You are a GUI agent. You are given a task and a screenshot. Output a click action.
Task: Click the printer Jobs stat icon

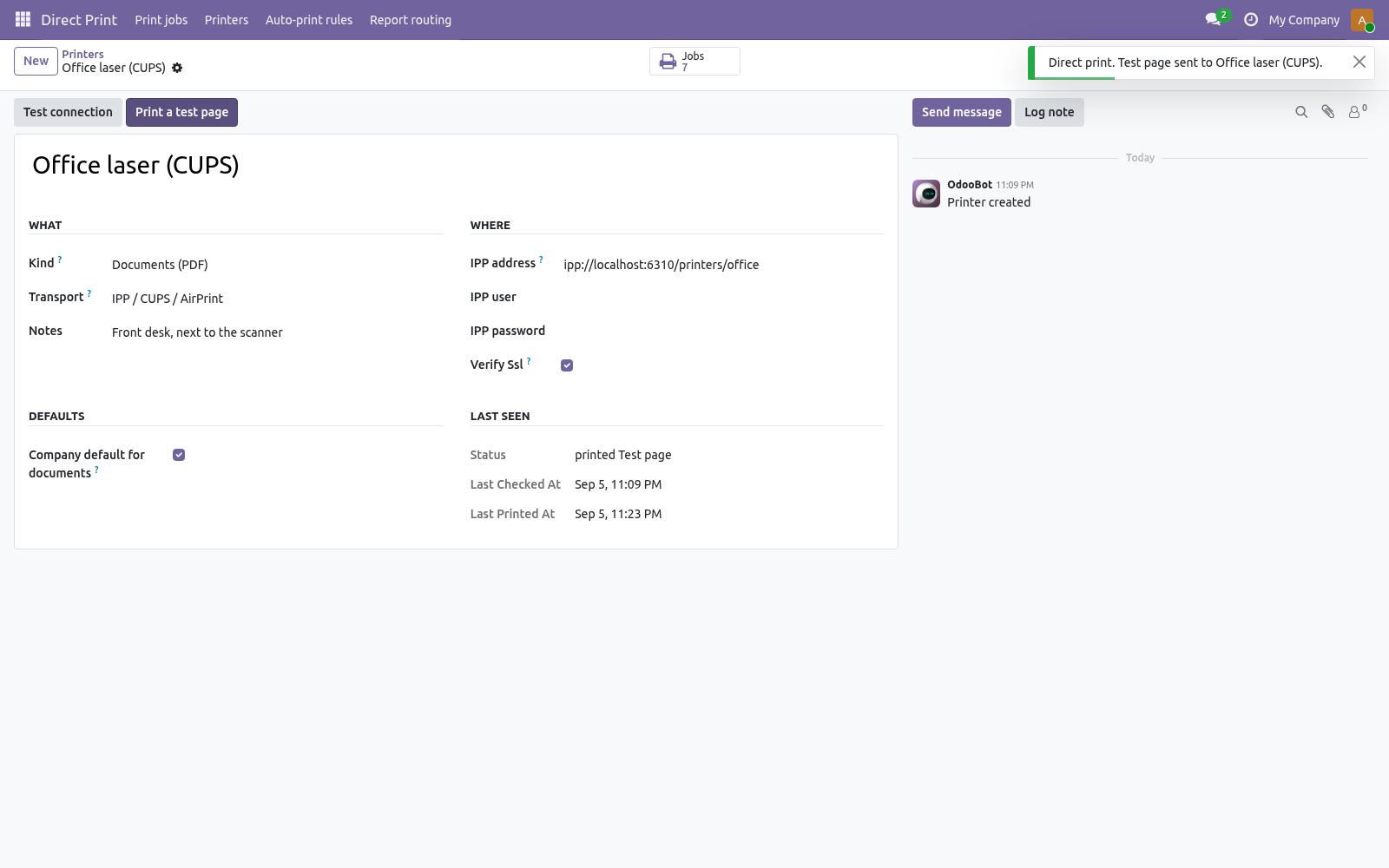[x=668, y=62]
